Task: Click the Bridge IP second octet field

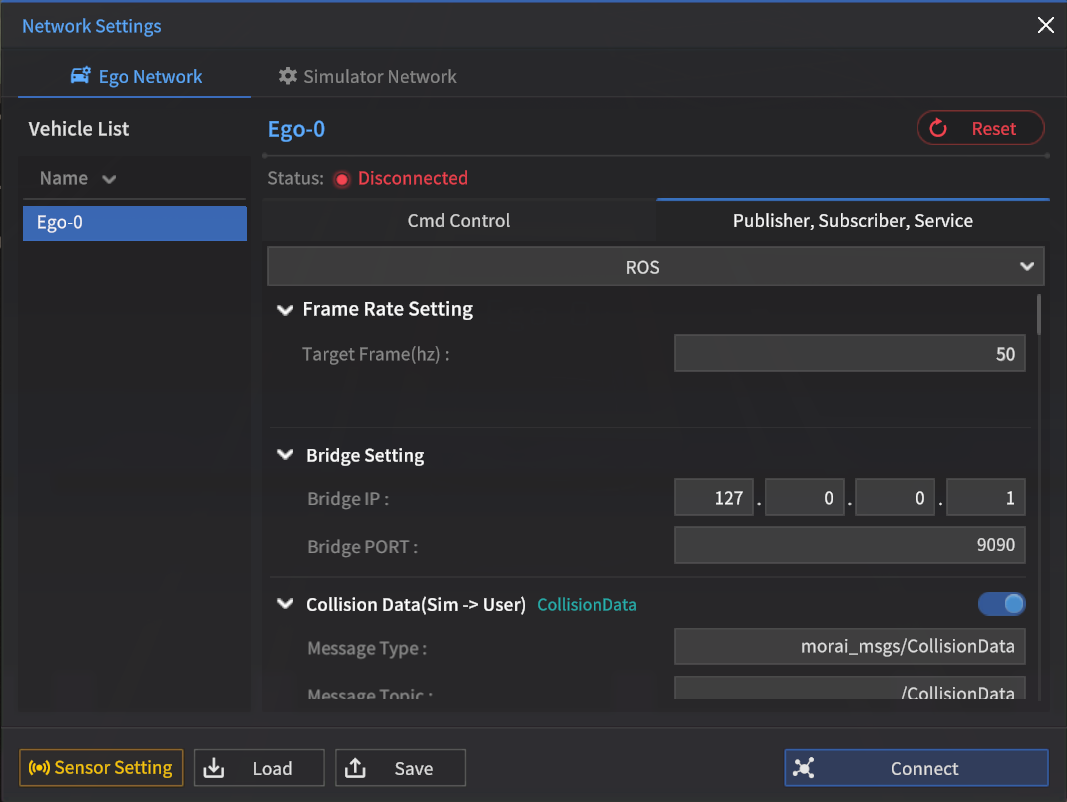Action: coord(804,497)
